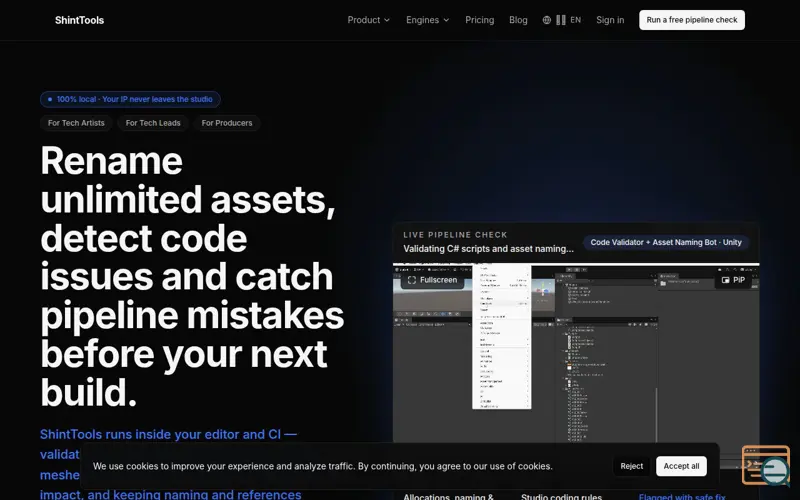
Task: Go to ShintTools home logo
Action: 80,20
